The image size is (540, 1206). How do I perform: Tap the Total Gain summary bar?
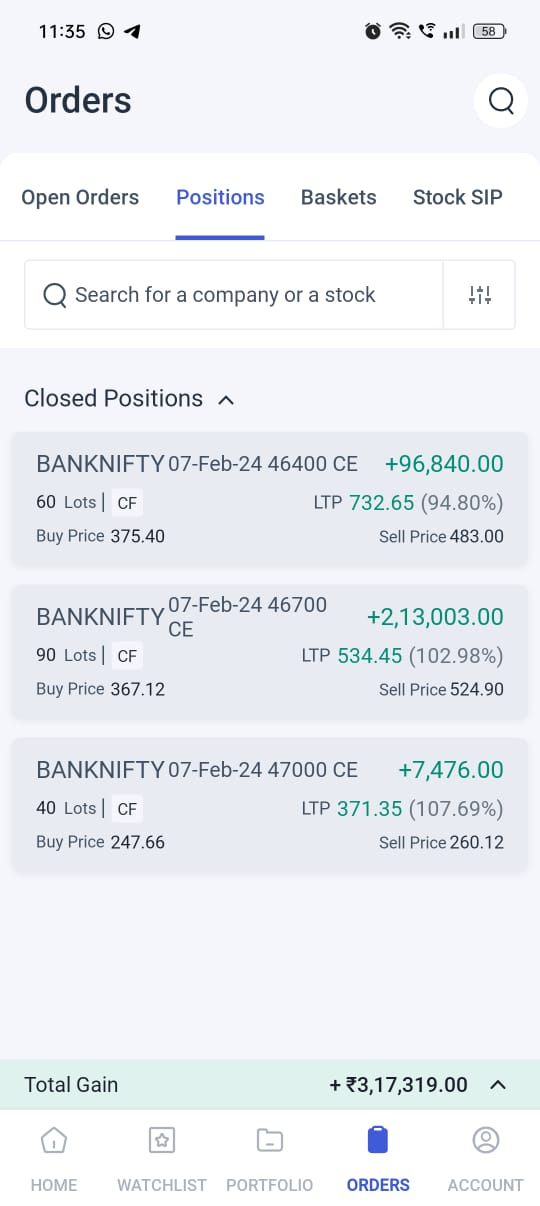pos(270,1085)
